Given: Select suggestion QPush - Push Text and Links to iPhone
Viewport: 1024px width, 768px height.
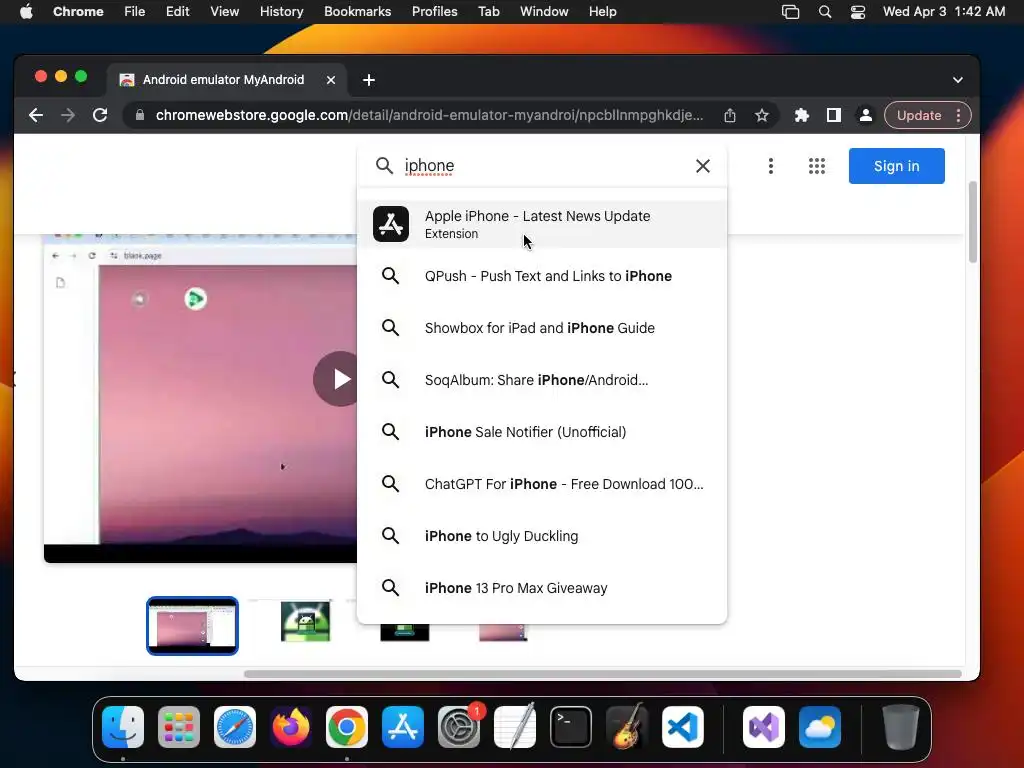Looking at the screenshot, I should point(542,276).
